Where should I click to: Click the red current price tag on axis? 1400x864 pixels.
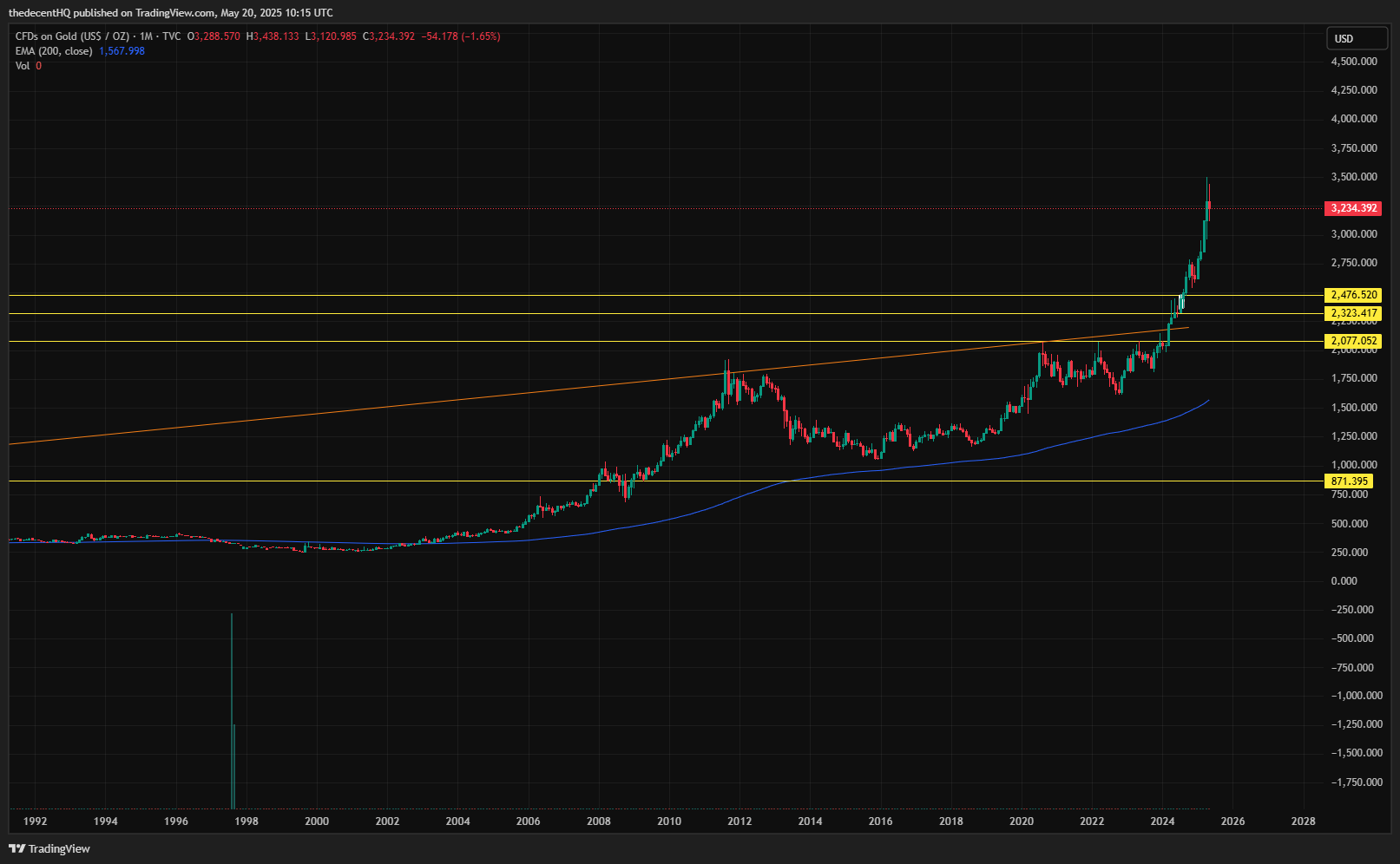pyautogui.click(x=1354, y=208)
